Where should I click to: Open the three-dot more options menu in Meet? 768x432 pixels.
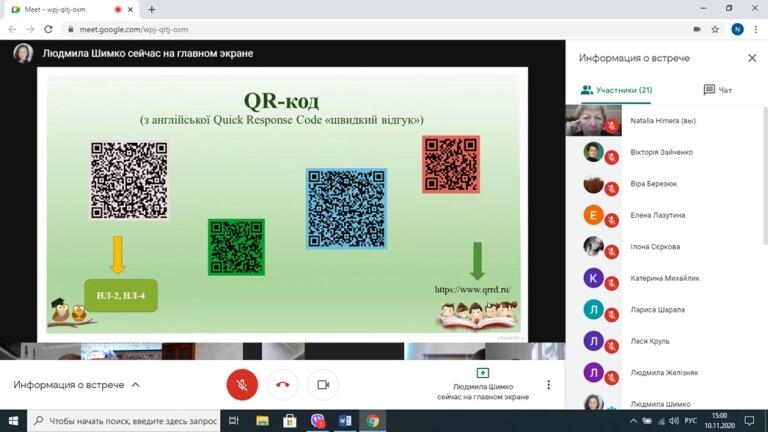pyautogui.click(x=549, y=384)
